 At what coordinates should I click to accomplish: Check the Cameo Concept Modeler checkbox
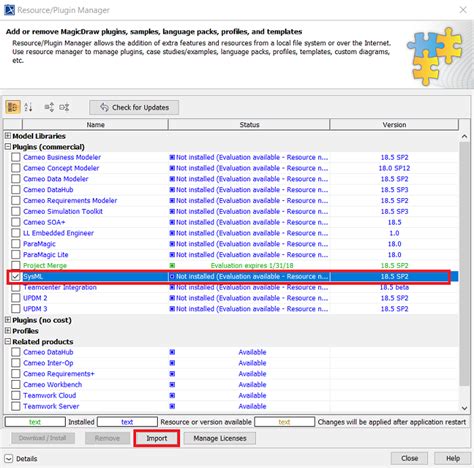(x=16, y=168)
